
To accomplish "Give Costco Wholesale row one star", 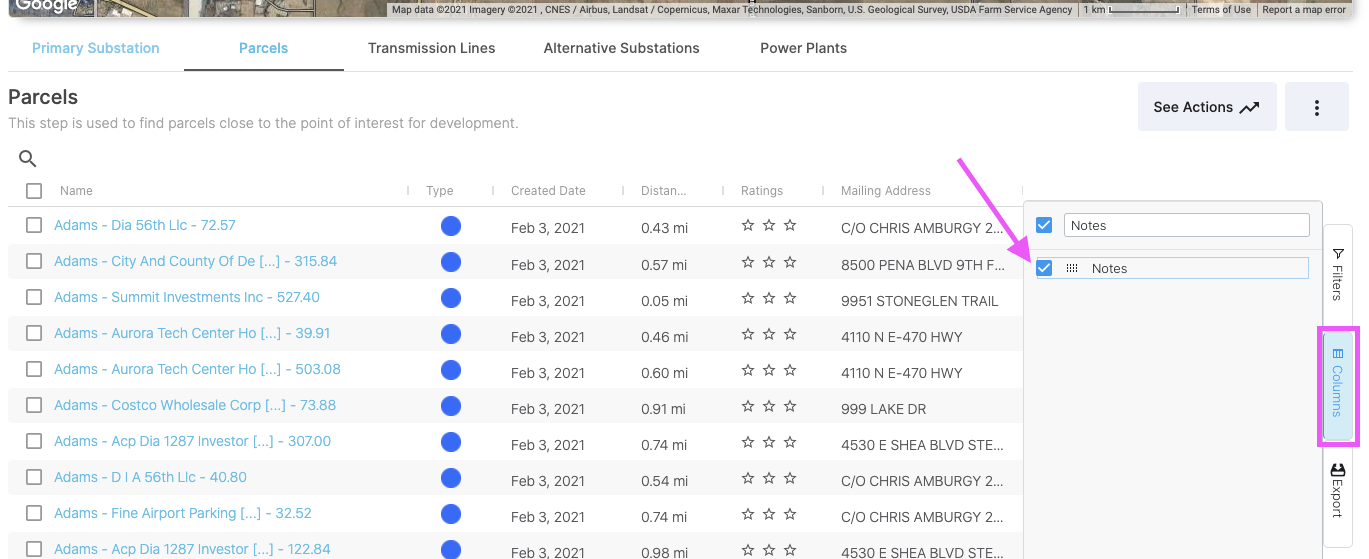I will coord(748,406).
